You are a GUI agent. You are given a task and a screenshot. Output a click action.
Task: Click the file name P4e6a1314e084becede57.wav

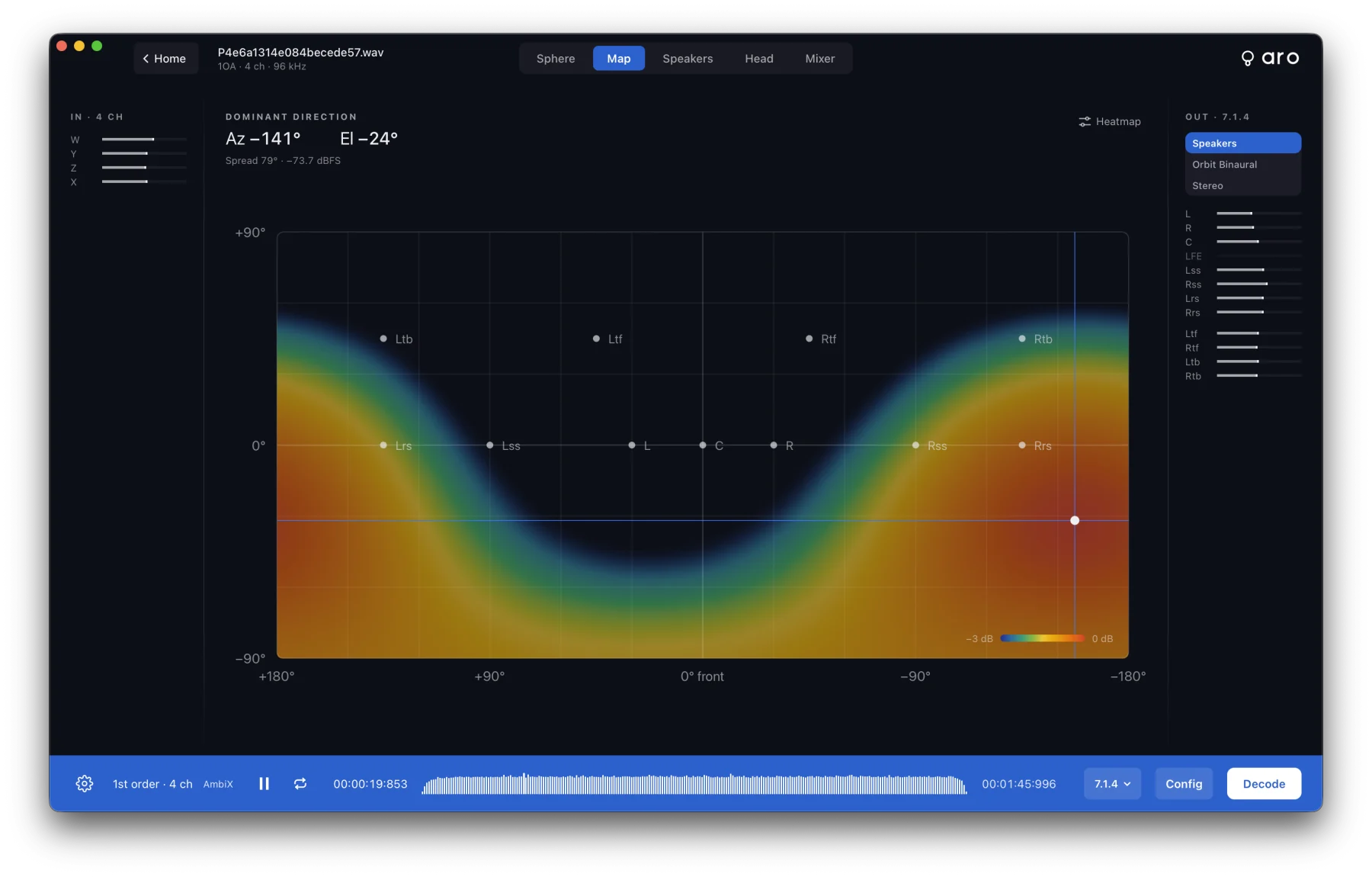pyautogui.click(x=300, y=53)
